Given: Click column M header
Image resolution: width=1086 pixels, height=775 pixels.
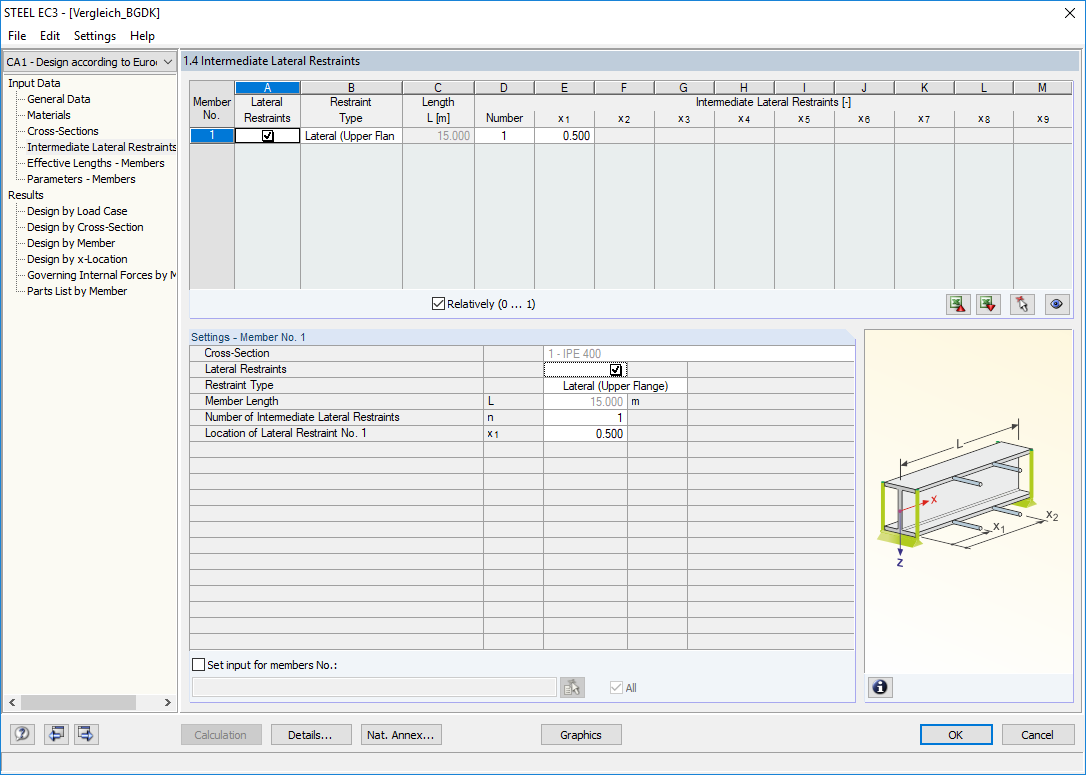Looking at the screenshot, I should [1042, 88].
